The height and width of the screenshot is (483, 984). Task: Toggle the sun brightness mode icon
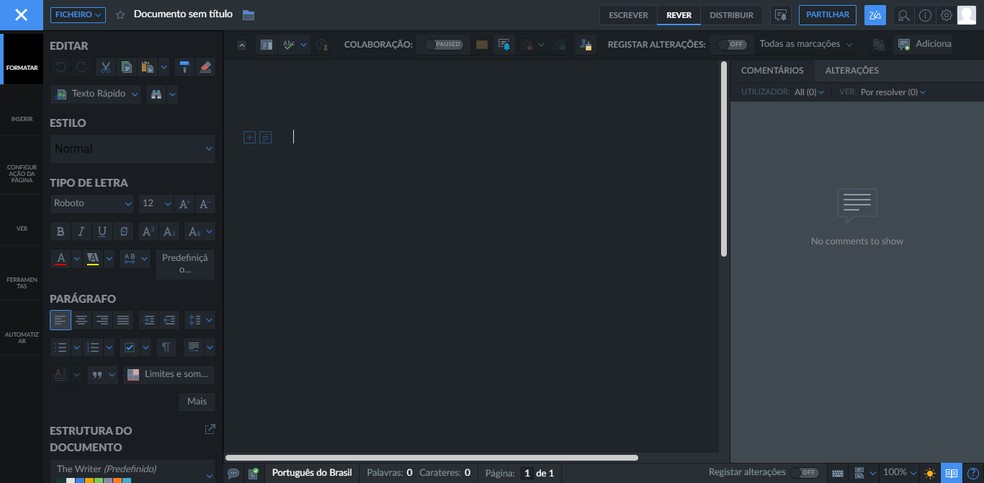point(930,473)
